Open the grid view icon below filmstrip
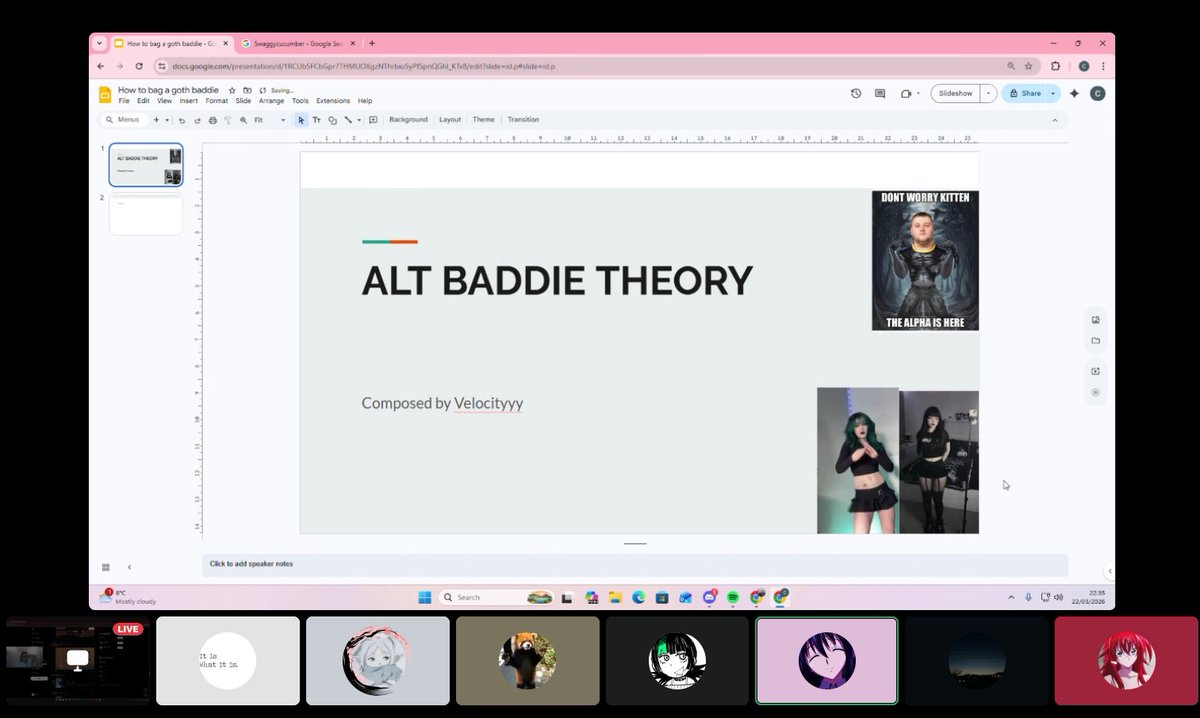1200x718 pixels. 106,567
